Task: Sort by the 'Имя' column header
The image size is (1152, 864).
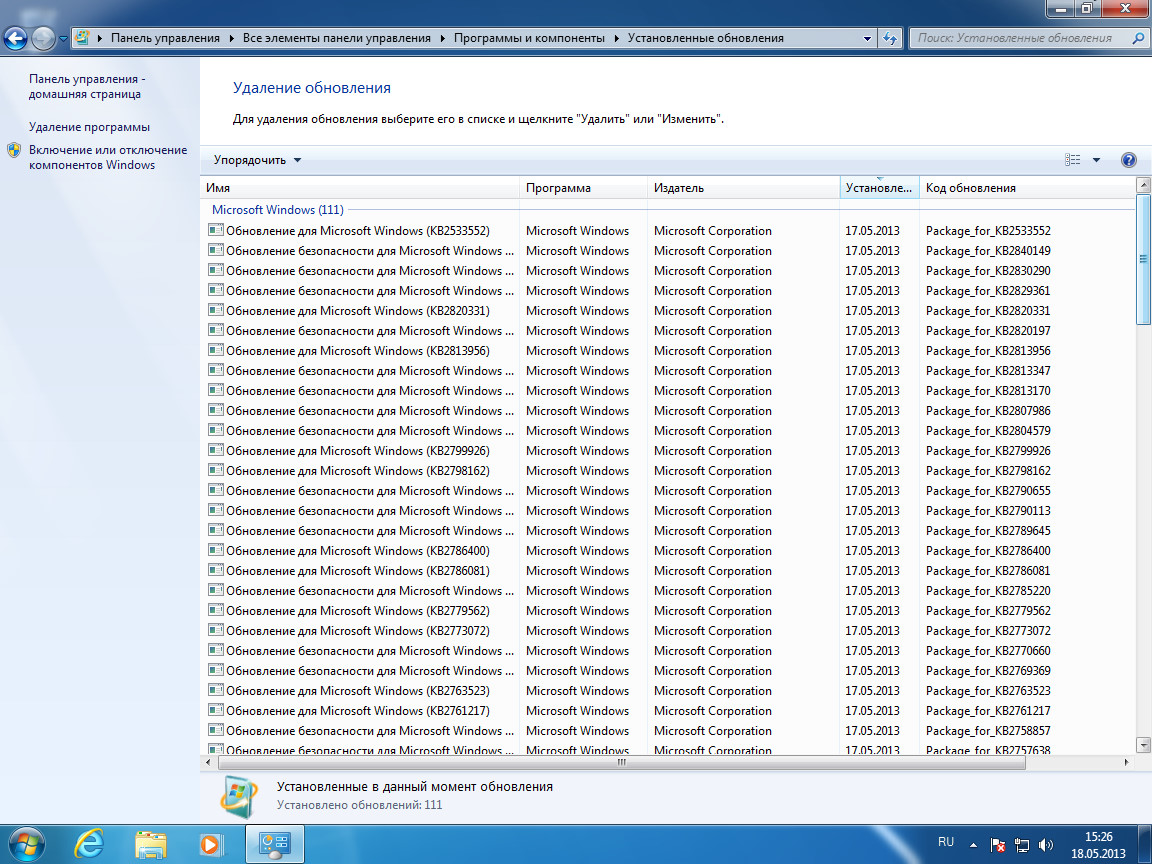Action: [x=360, y=188]
